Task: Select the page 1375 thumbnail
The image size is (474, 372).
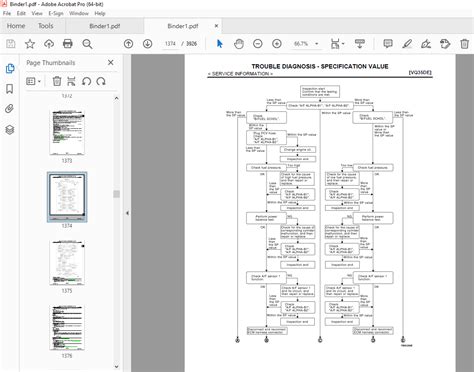Action: click(x=67, y=263)
